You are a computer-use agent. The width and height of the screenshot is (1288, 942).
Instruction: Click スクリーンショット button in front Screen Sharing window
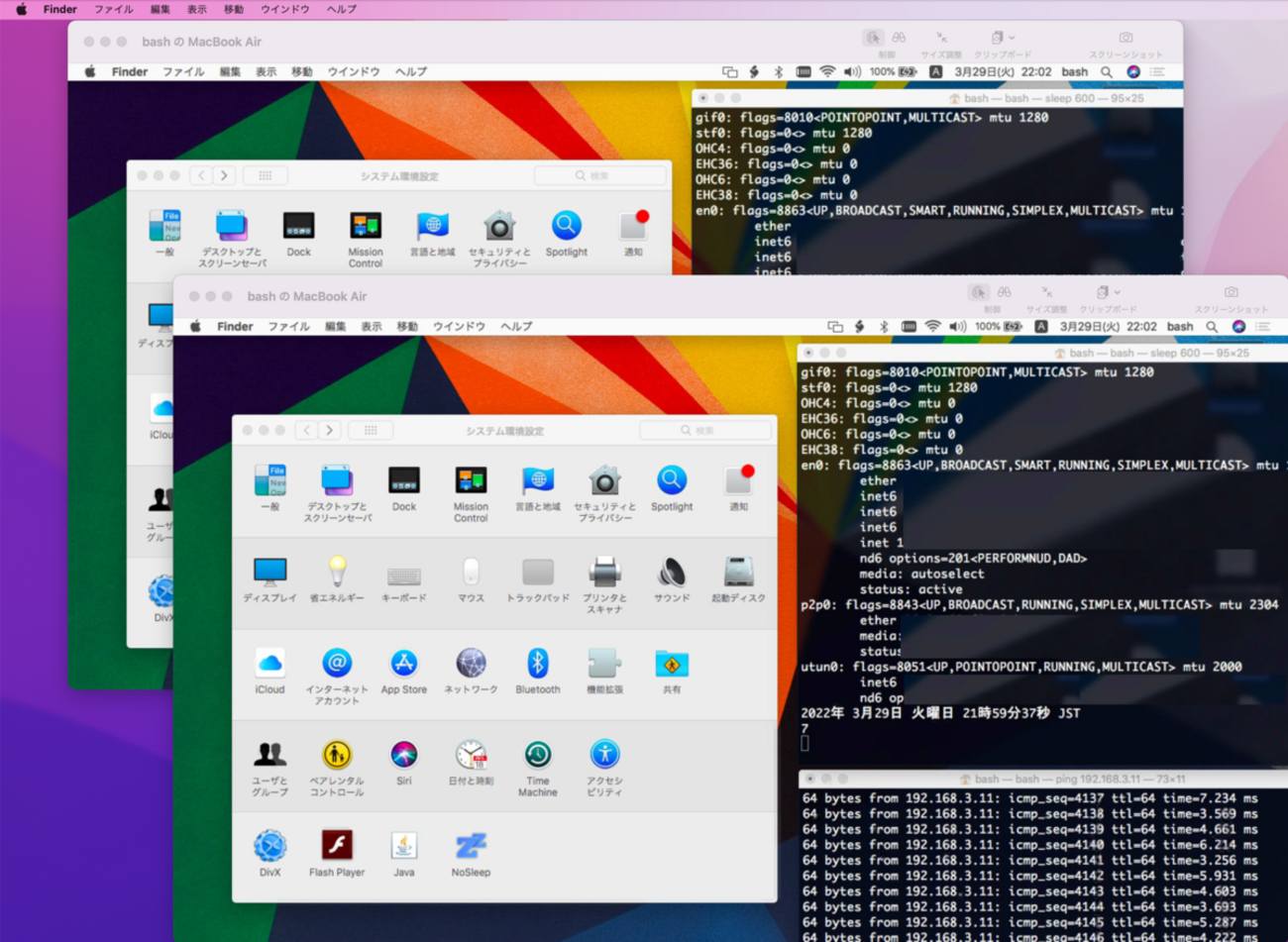pos(1231,293)
